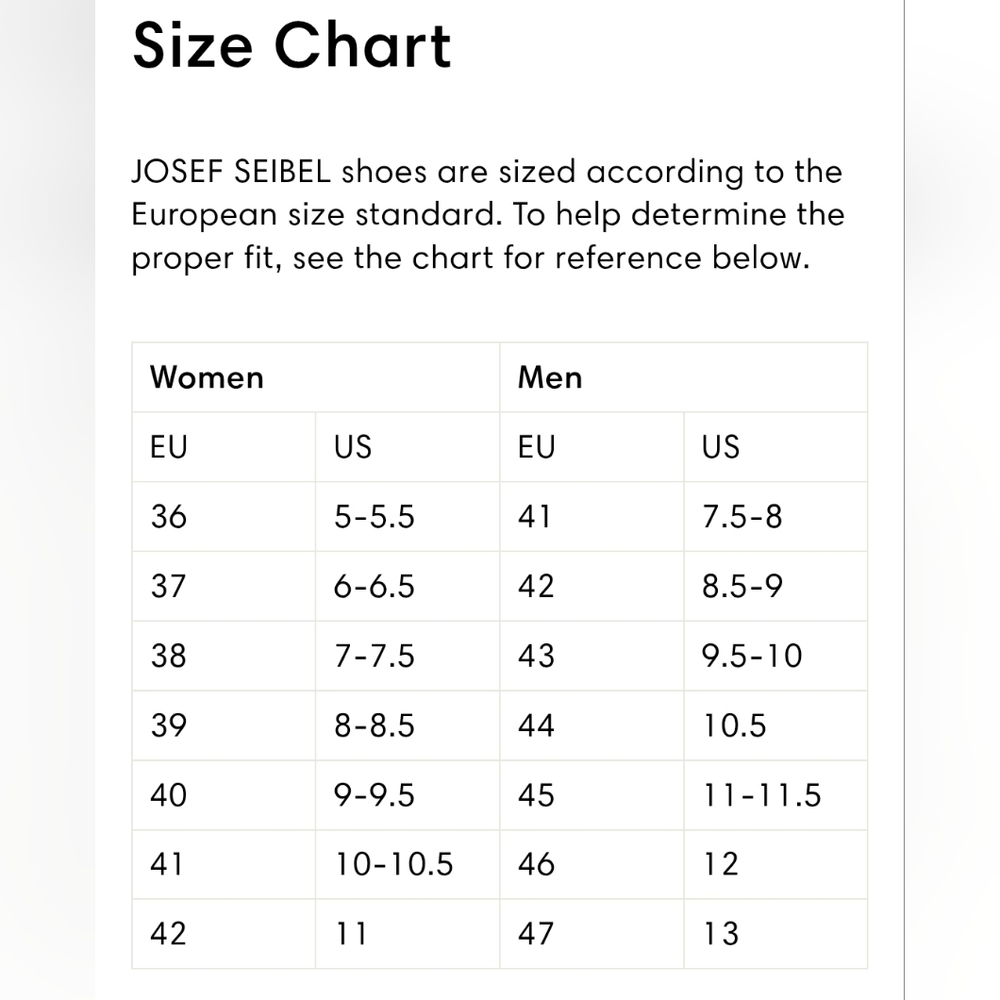Click Women EU size 39

click(224, 725)
